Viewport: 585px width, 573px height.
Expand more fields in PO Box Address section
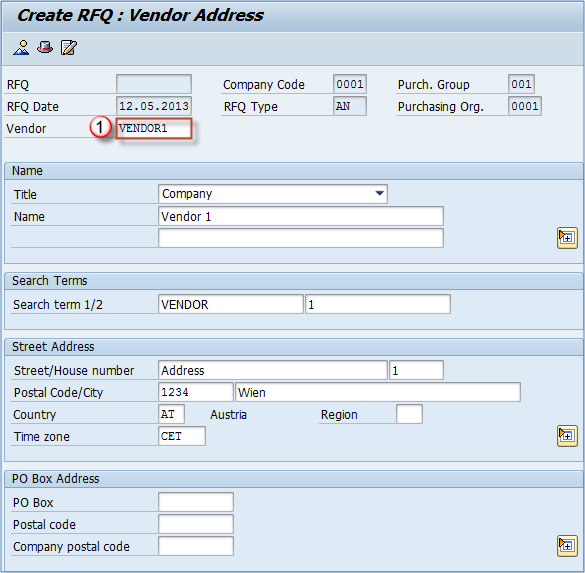[567, 546]
